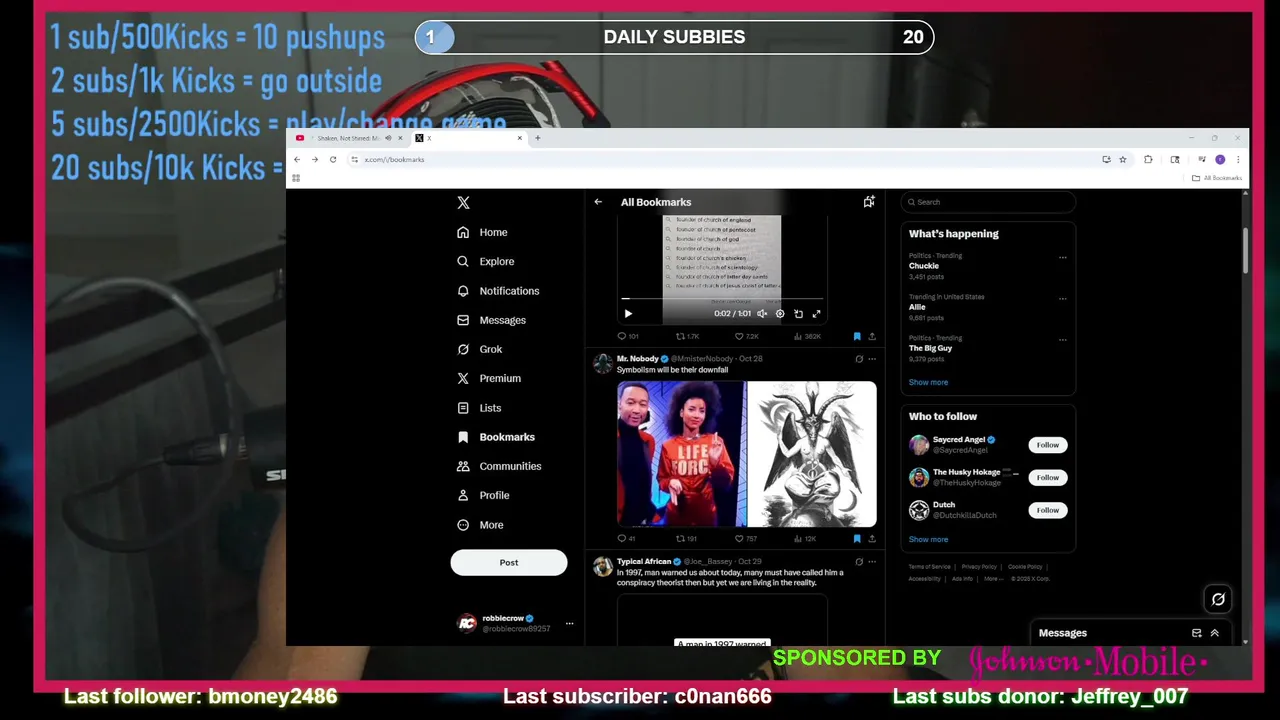Go to Home in X sidebar

pos(482,232)
